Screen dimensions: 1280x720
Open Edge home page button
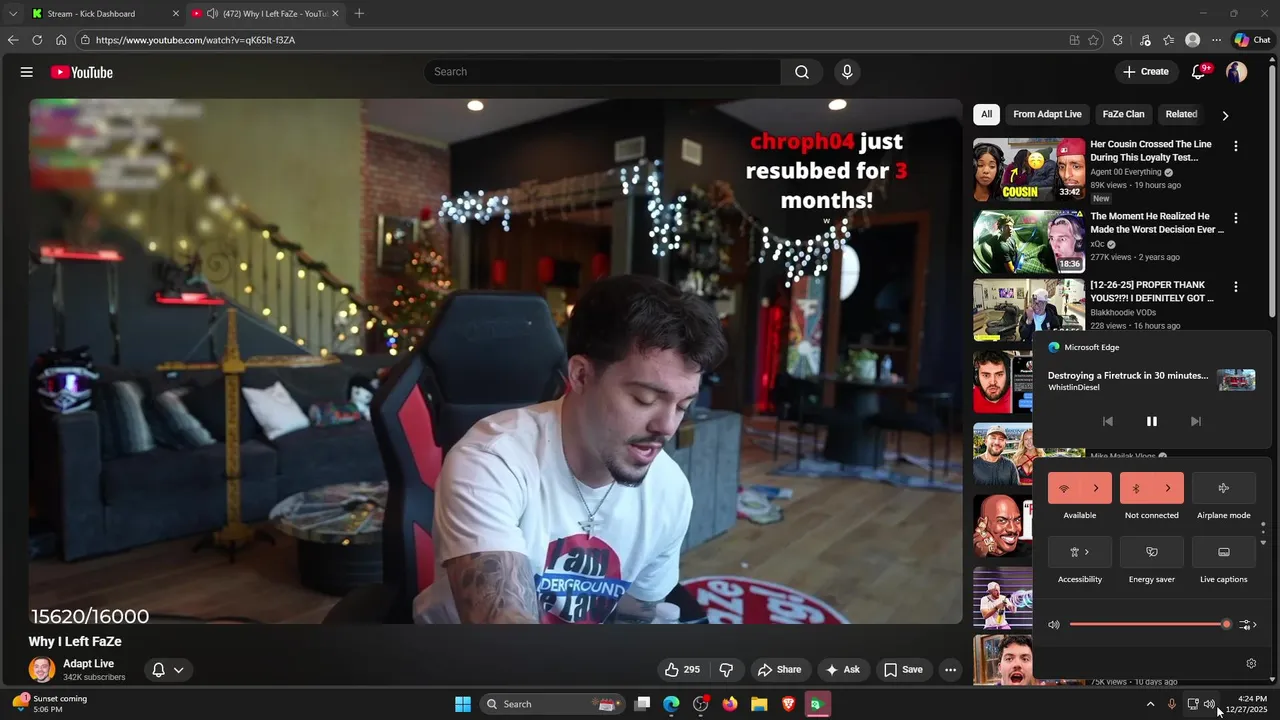[61, 40]
